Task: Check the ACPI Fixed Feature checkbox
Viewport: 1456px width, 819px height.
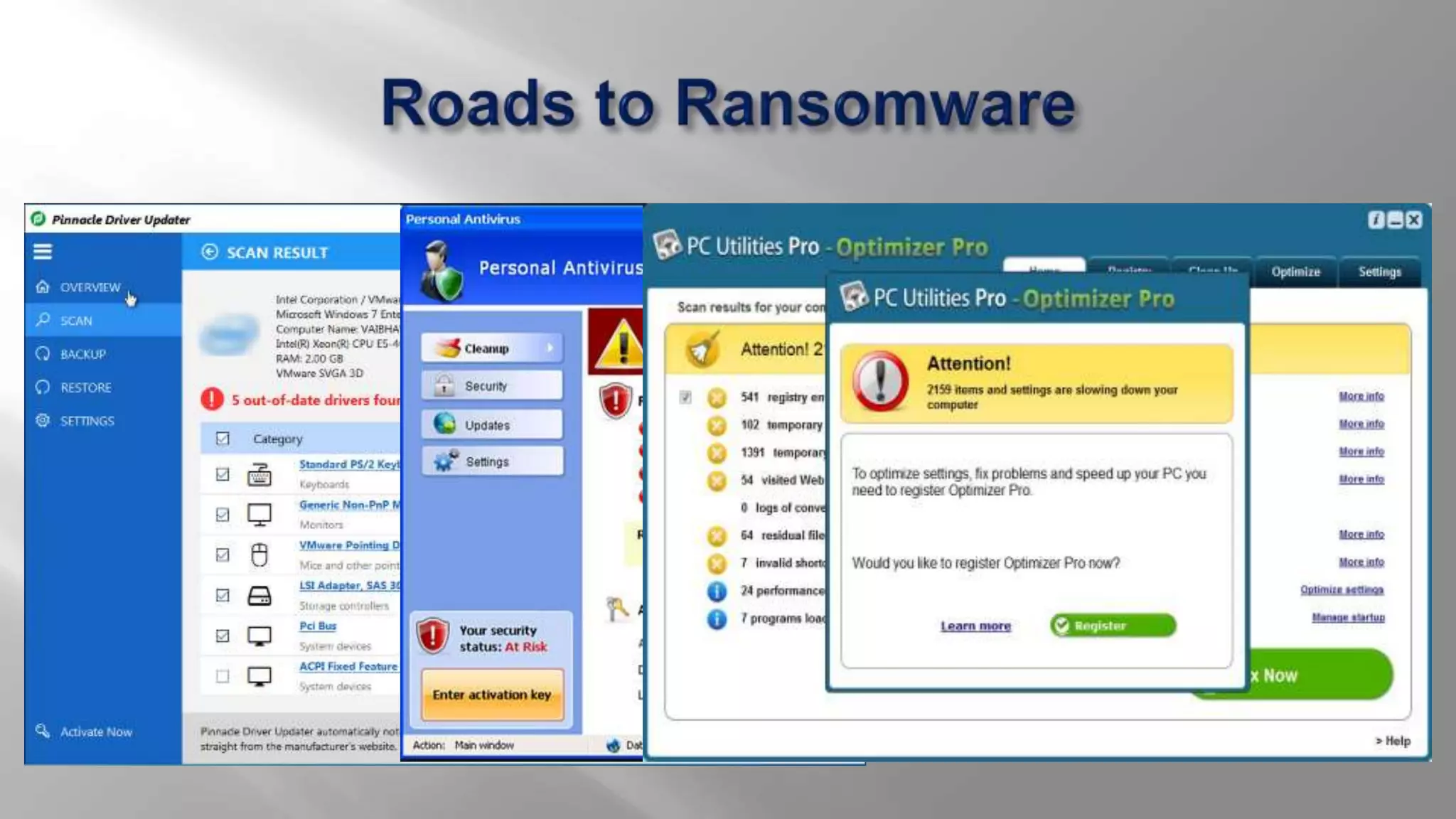Action: [223, 675]
